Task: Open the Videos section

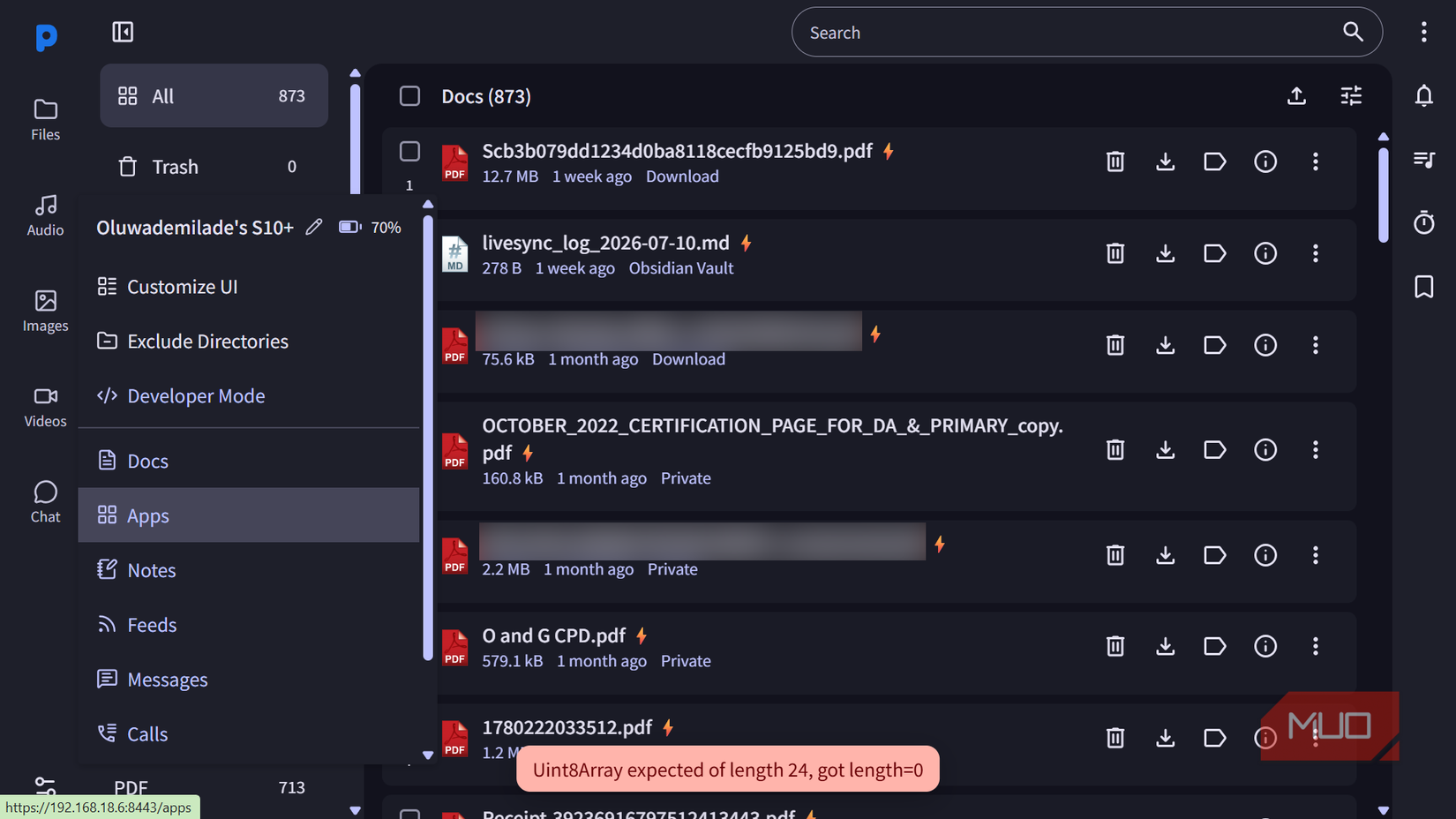Action: (x=45, y=407)
